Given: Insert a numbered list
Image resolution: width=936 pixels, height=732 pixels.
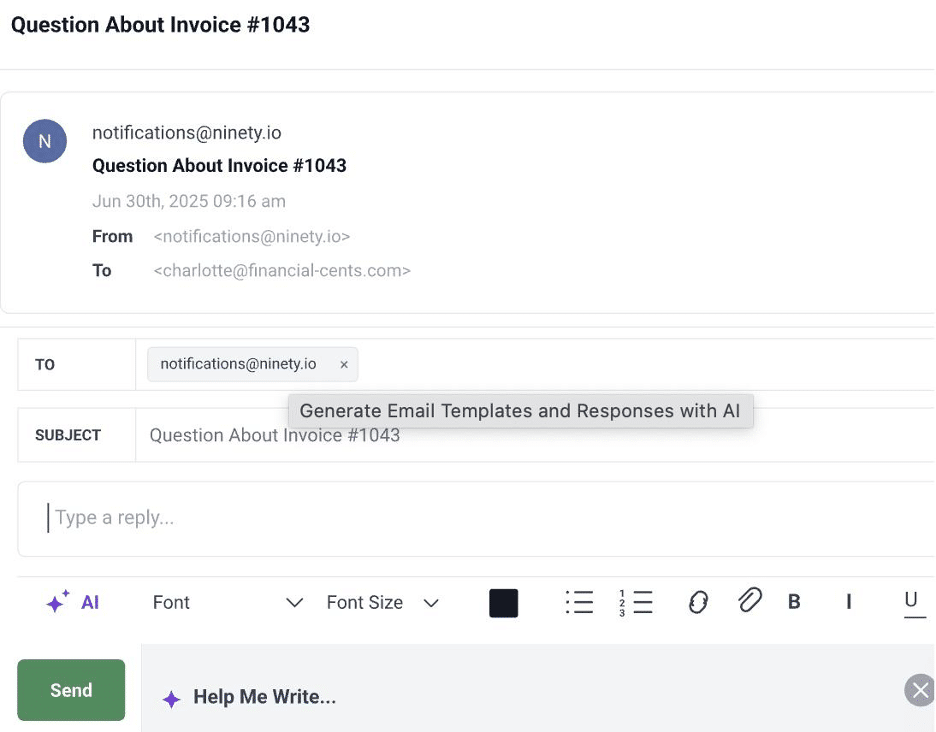Looking at the screenshot, I should 635,602.
